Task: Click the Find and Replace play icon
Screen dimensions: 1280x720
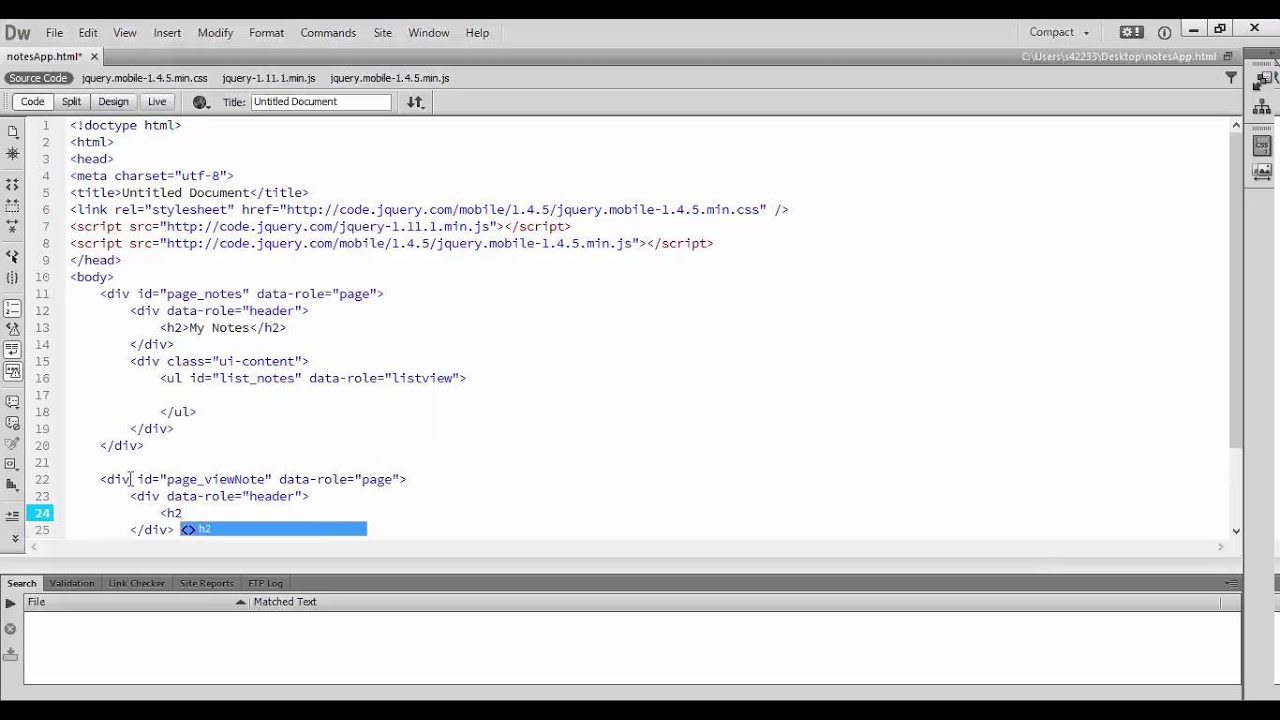Action: pos(10,603)
